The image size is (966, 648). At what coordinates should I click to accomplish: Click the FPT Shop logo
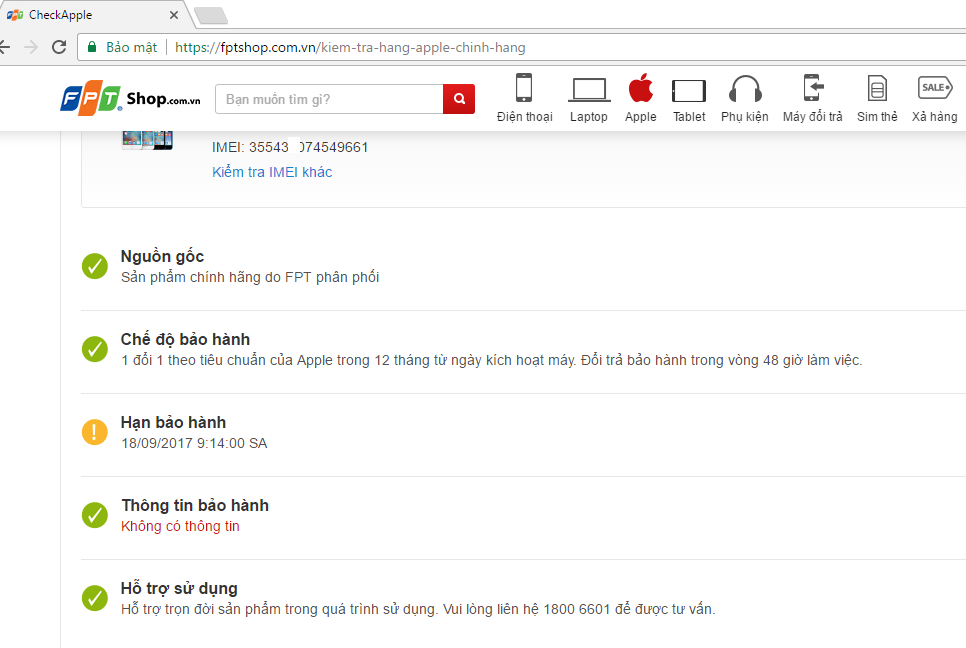coord(131,98)
